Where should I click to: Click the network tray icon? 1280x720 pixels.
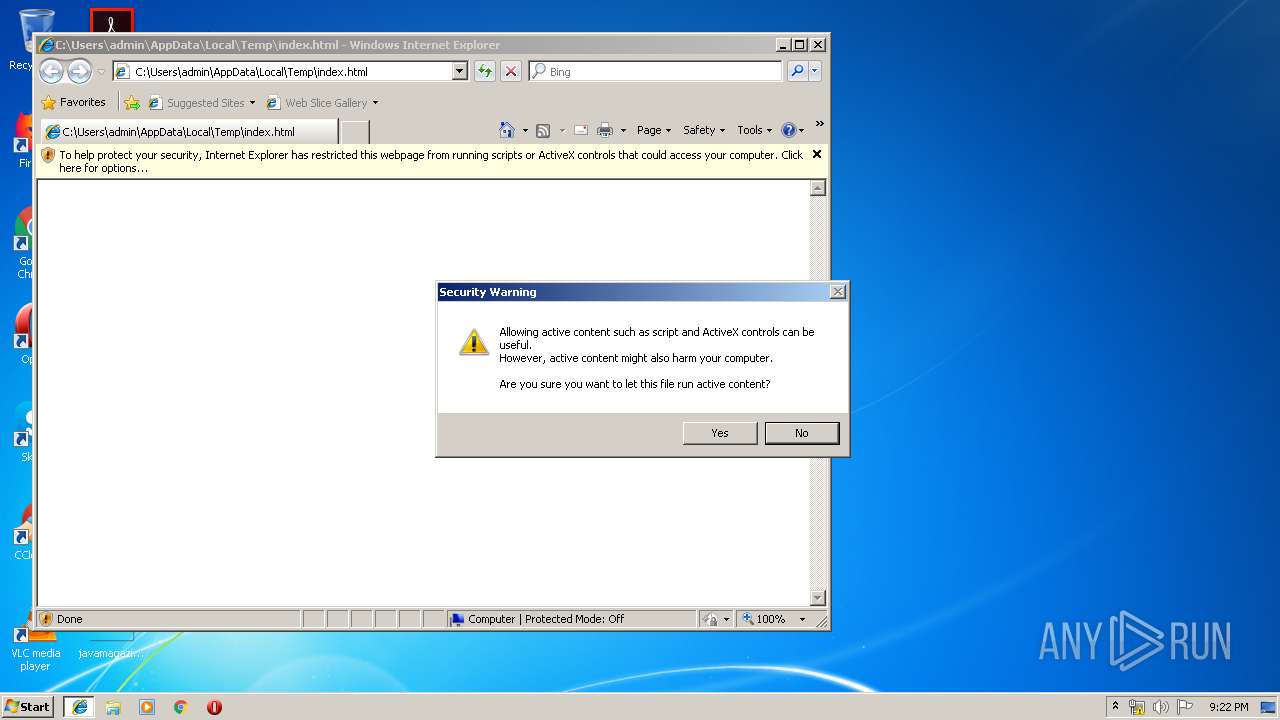(x=1137, y=707)
